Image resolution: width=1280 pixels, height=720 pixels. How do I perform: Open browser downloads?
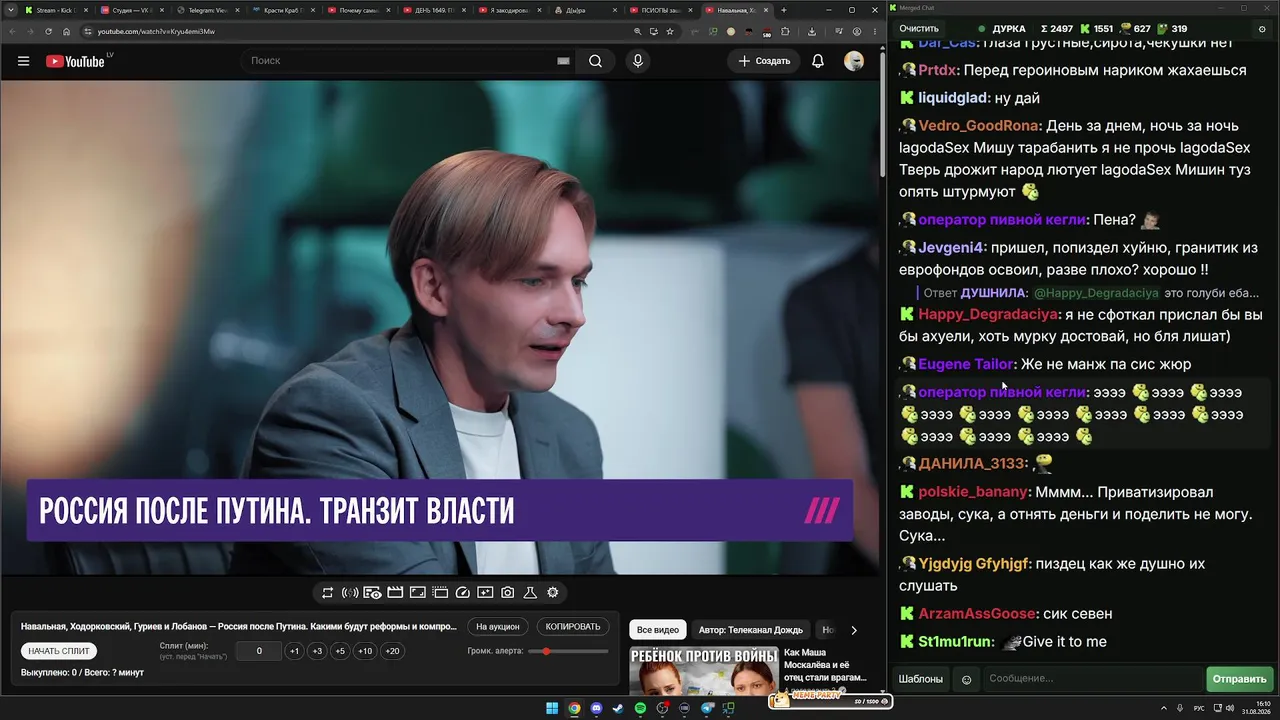coord(811,31)
